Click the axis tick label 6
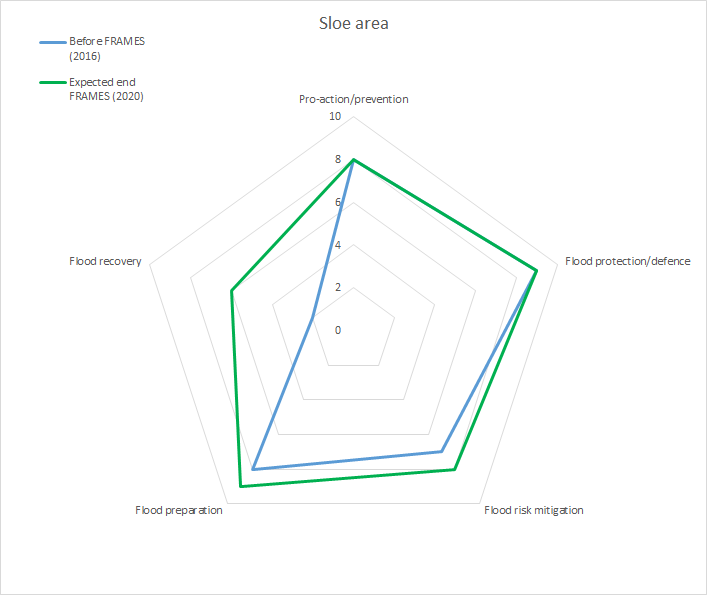Viewport: 707px width, 595px height. pos(337,202)
